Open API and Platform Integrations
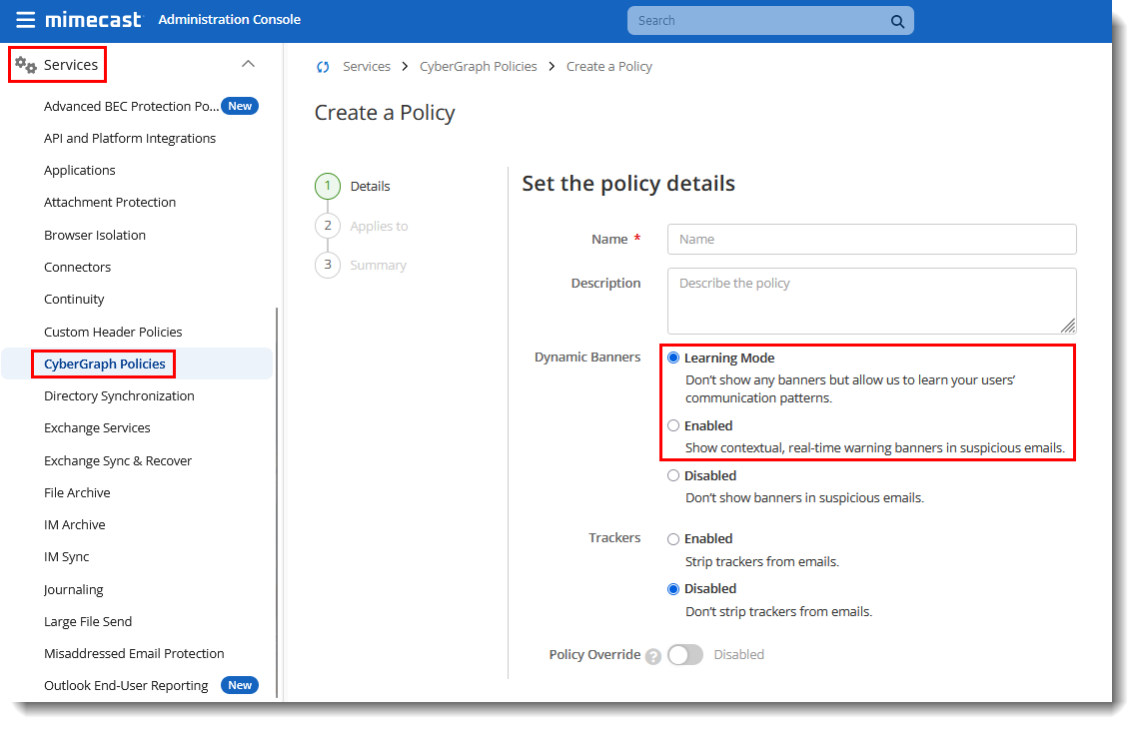 (130, 138)
